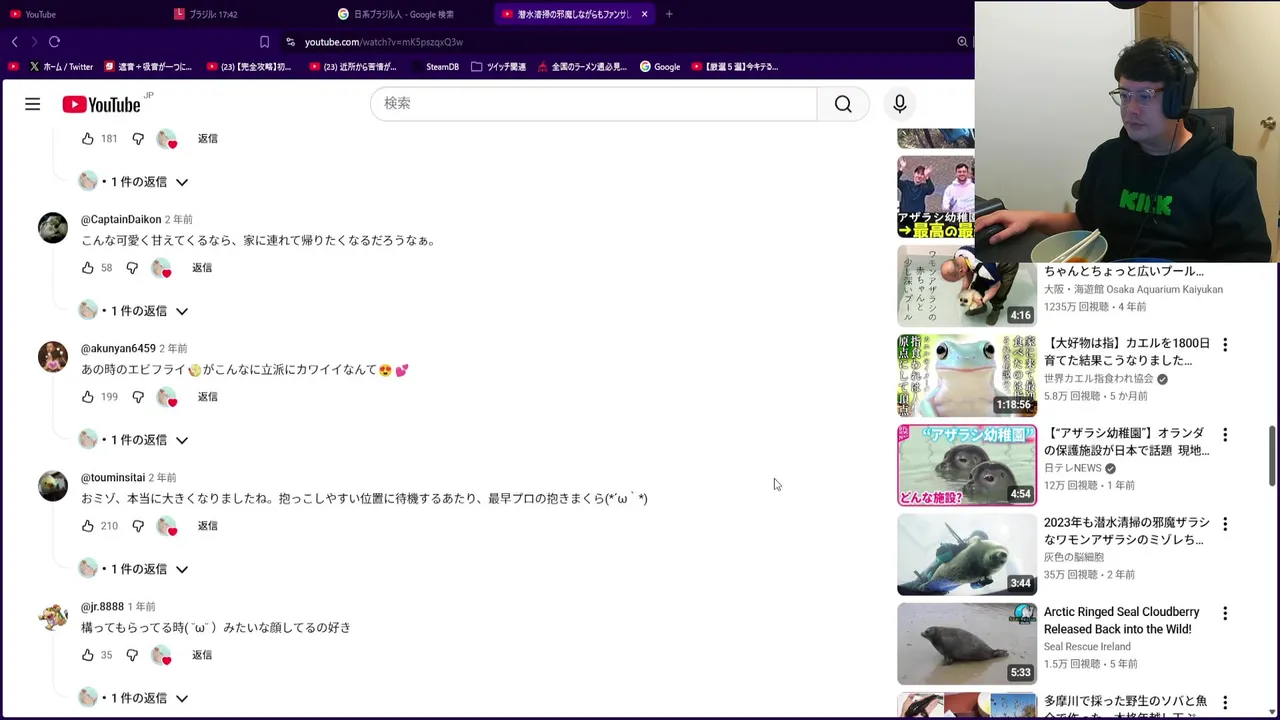Open the Seal Rescue Ireland channel link
Screen dimensions: 1280x720
pos(1087,647)
